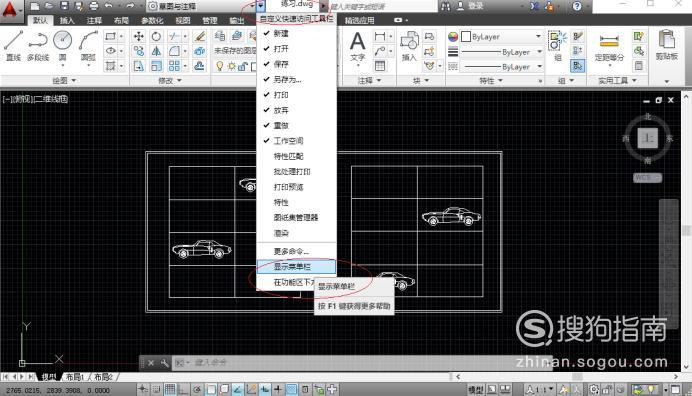Select the Rotate tool in Modify panel
Image resolution: width=692 pixels, height=396 pixels.
click(x=156, y=36)
